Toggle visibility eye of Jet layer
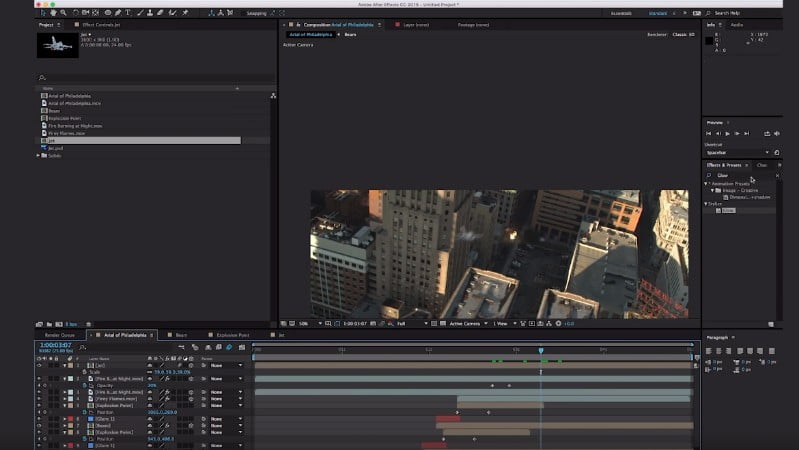This screenshot has height=450, width=799. click(x=40, y=365)
